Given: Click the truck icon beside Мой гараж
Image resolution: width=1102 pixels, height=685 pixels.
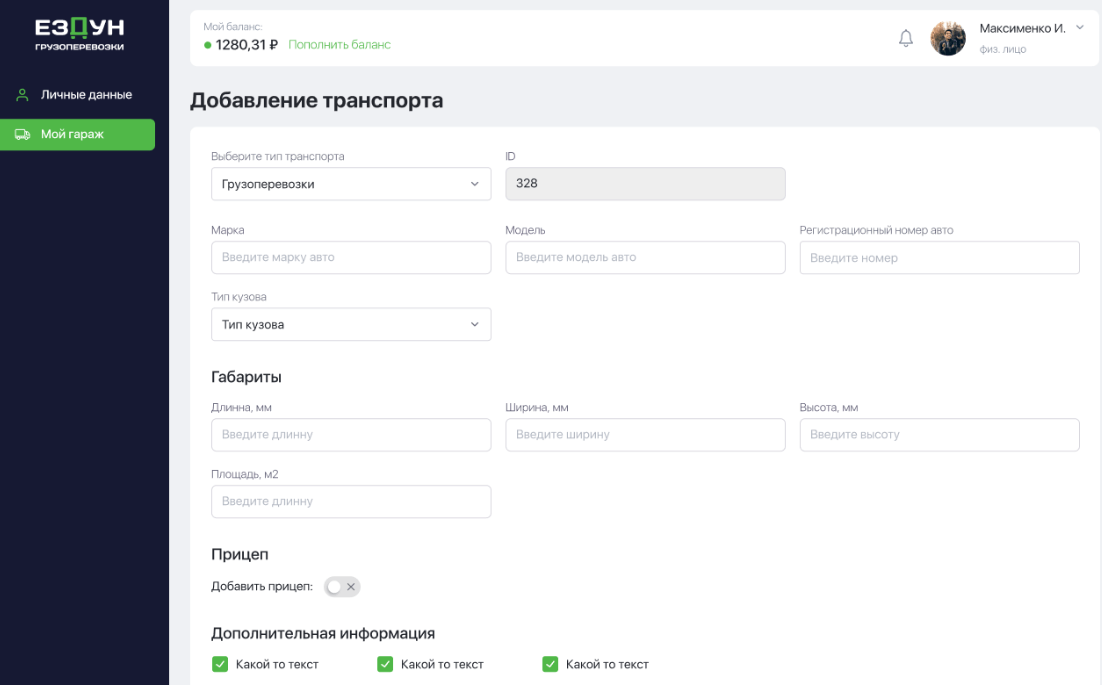Looking at the screenshot, I should [22, 134].
